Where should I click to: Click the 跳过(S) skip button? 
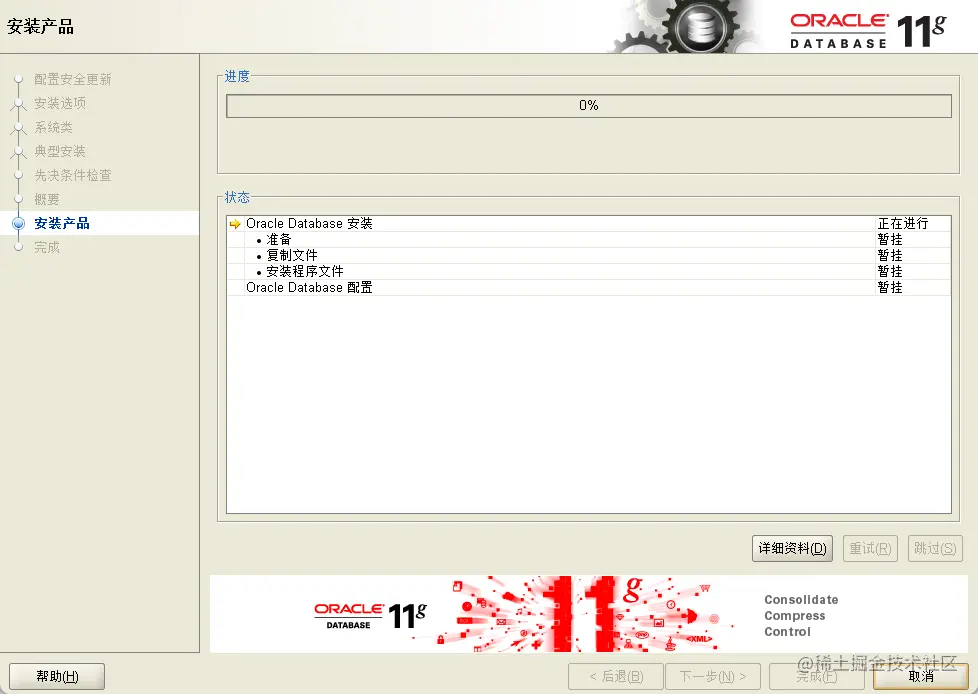(935, 548)
